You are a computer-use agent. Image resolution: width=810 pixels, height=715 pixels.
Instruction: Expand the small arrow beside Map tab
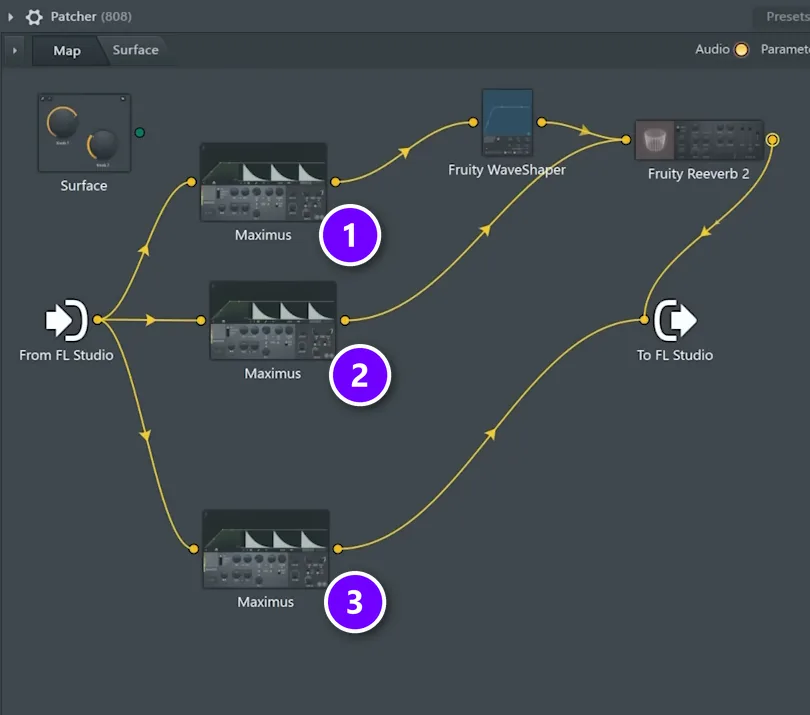tap(14, 51)
